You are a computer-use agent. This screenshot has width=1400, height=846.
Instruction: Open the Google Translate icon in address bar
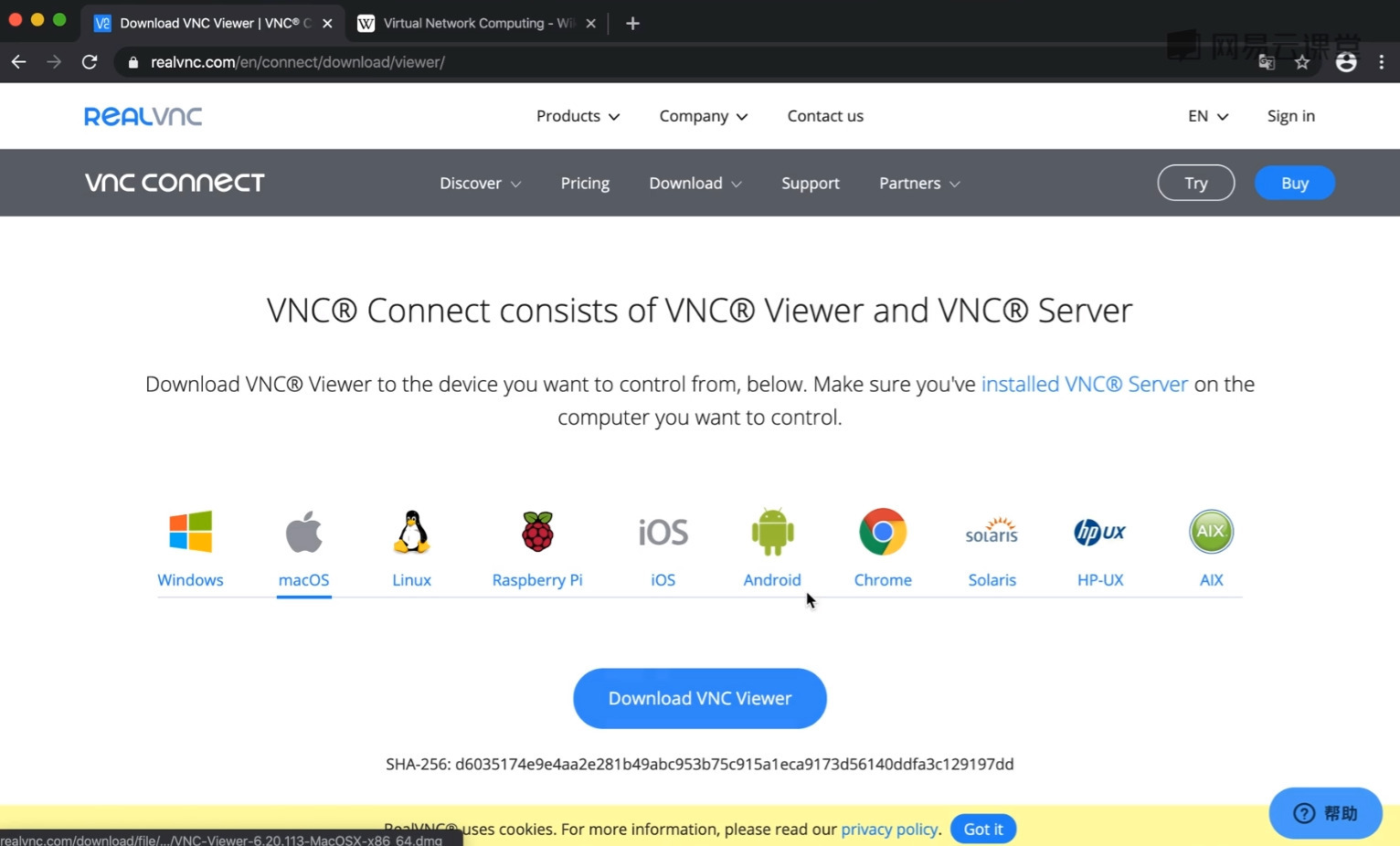pos(1267,62)
